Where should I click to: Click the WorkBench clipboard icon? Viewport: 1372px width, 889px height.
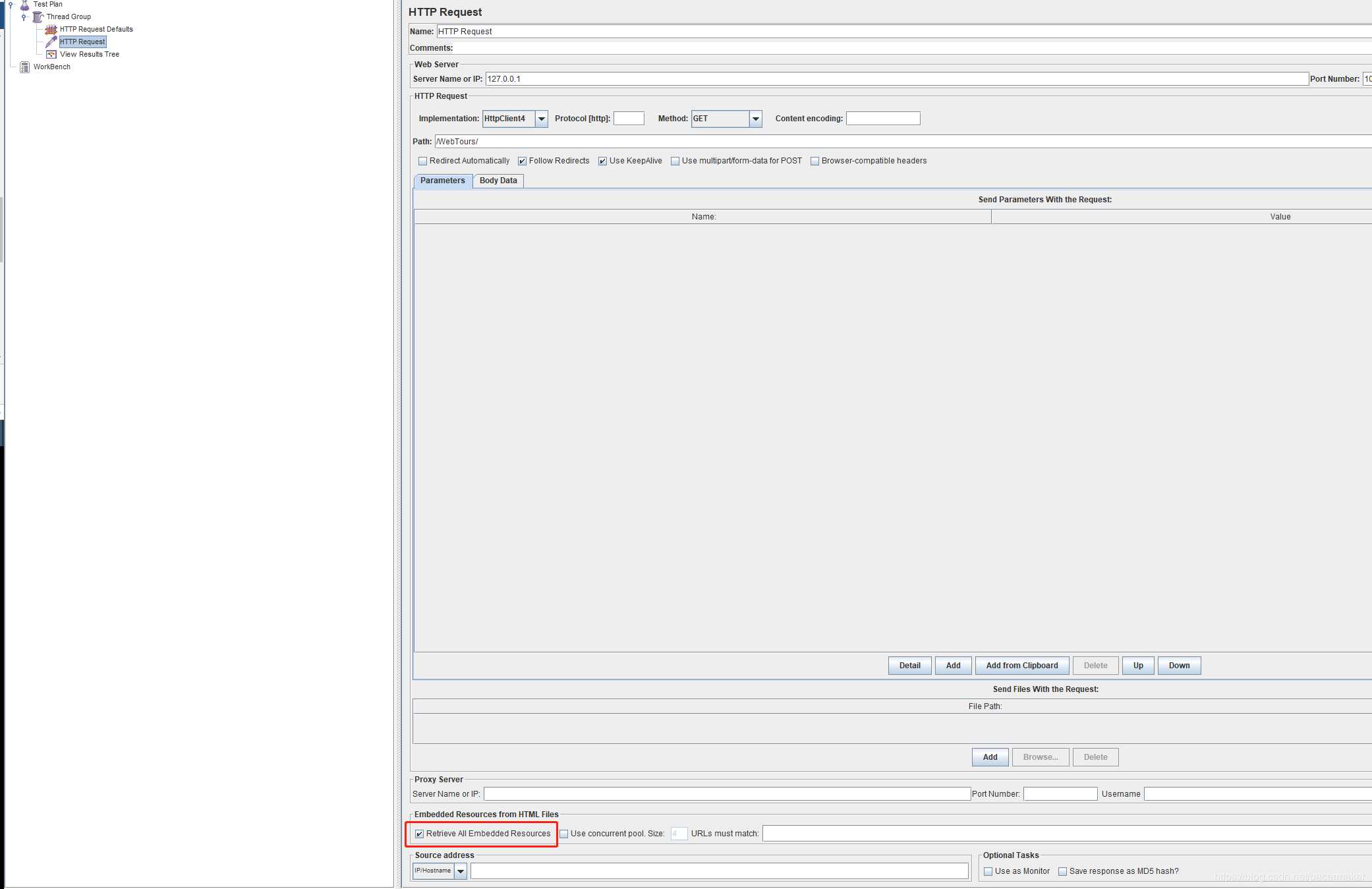(24, 67)
